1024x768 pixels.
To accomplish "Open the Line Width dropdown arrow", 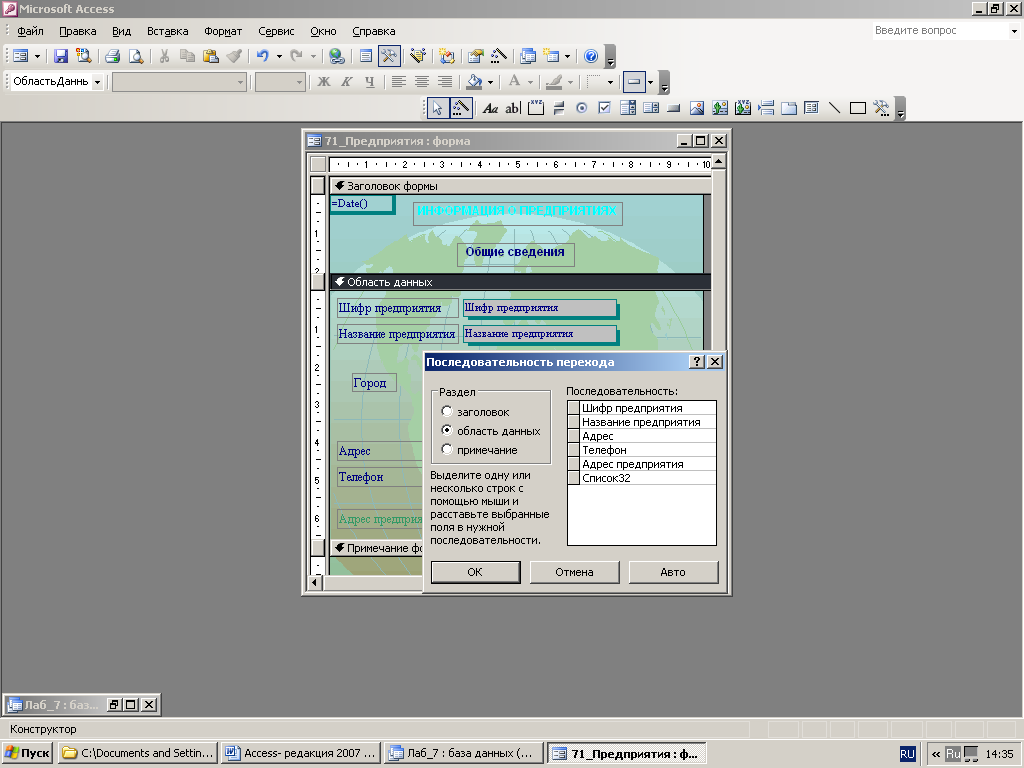I will click(x=610, y=82).
